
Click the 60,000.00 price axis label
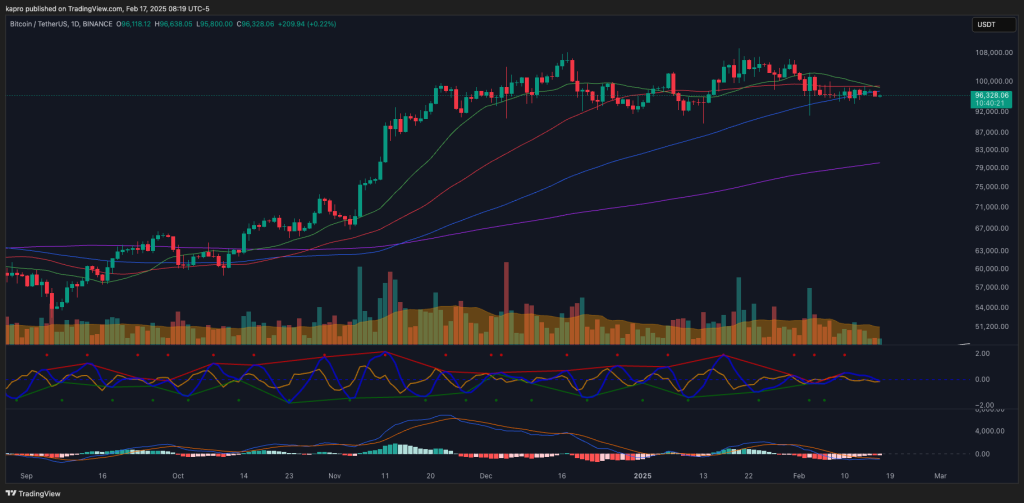(989, 268)
